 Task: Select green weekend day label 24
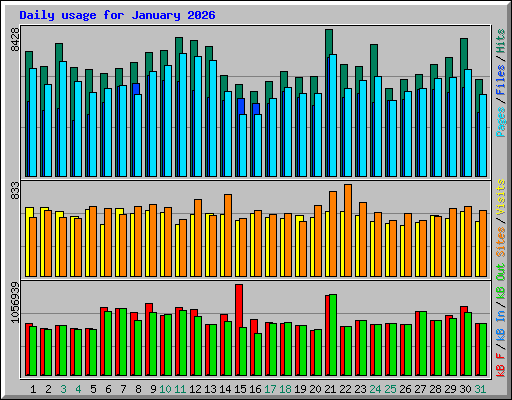[375, 389]
